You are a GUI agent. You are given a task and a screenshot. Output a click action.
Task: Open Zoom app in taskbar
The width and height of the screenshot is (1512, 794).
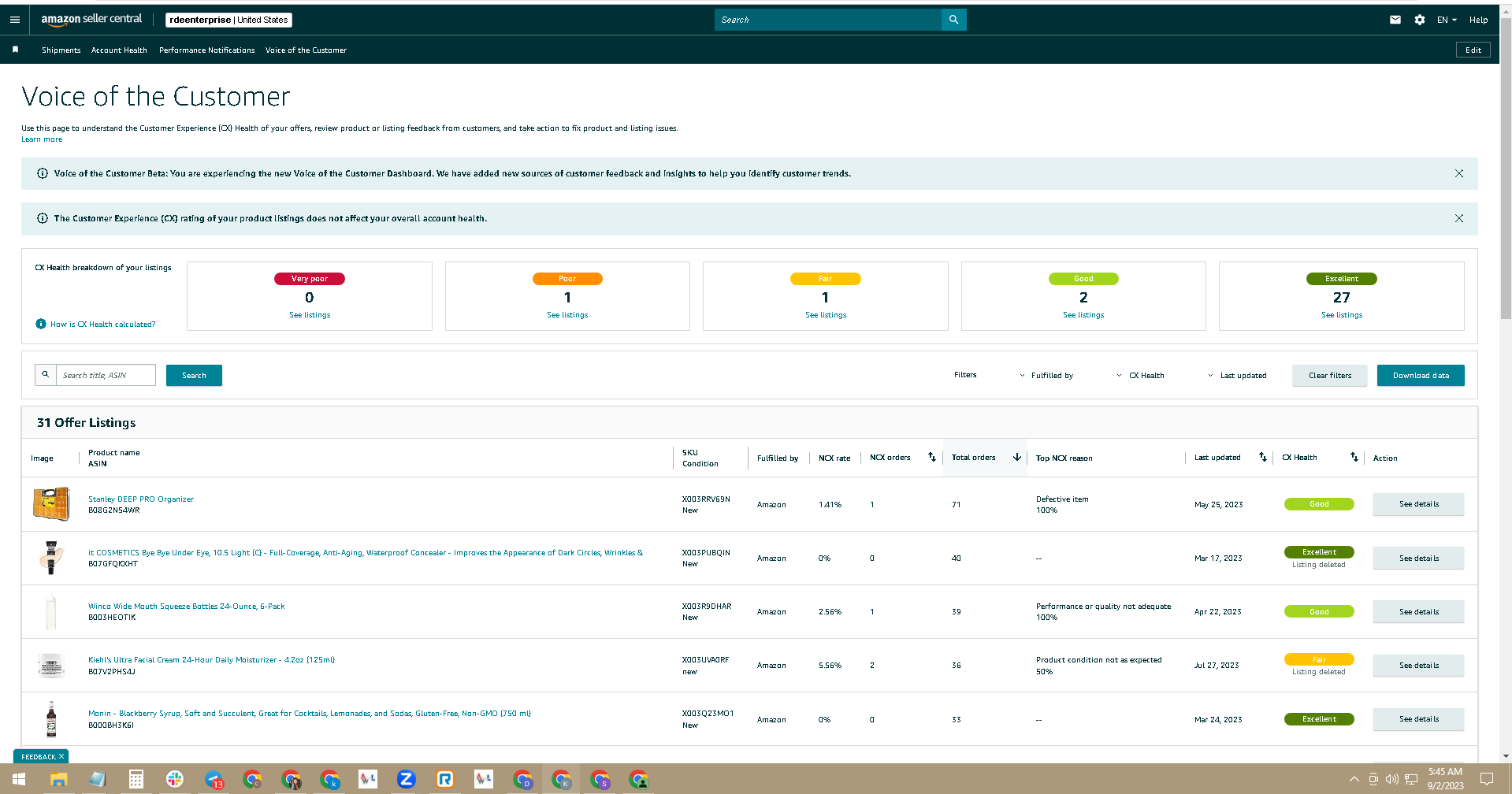click(x=406, y=779)
